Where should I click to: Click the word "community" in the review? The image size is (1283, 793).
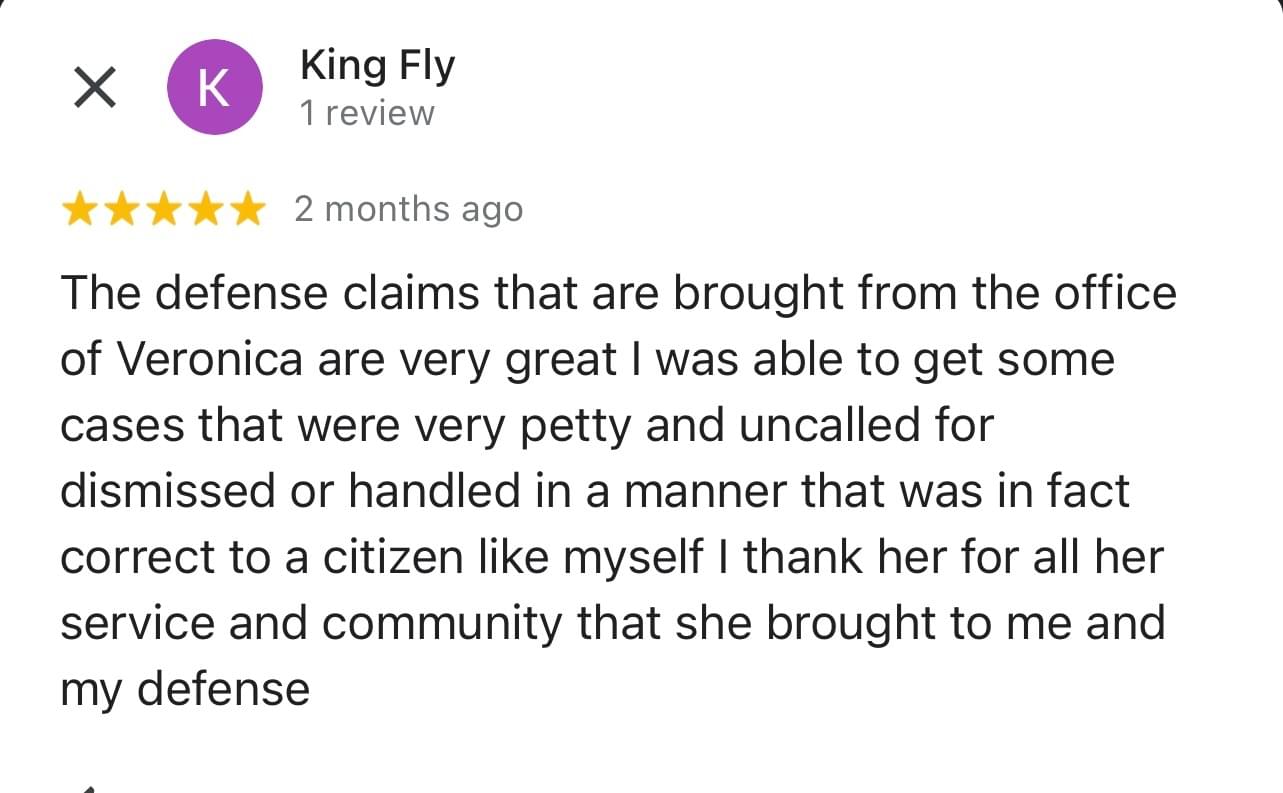click(x=443, y=624)
